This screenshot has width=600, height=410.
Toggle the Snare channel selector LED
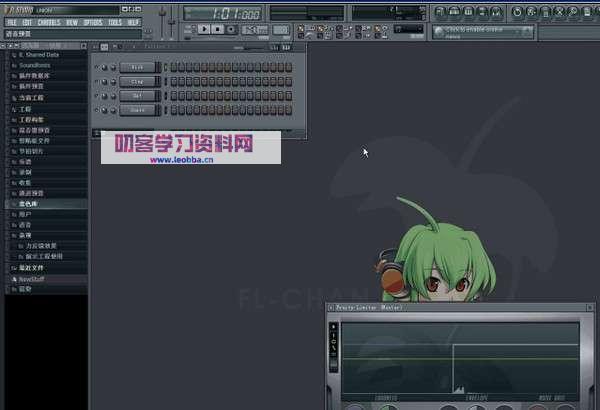tap(166, 110)
